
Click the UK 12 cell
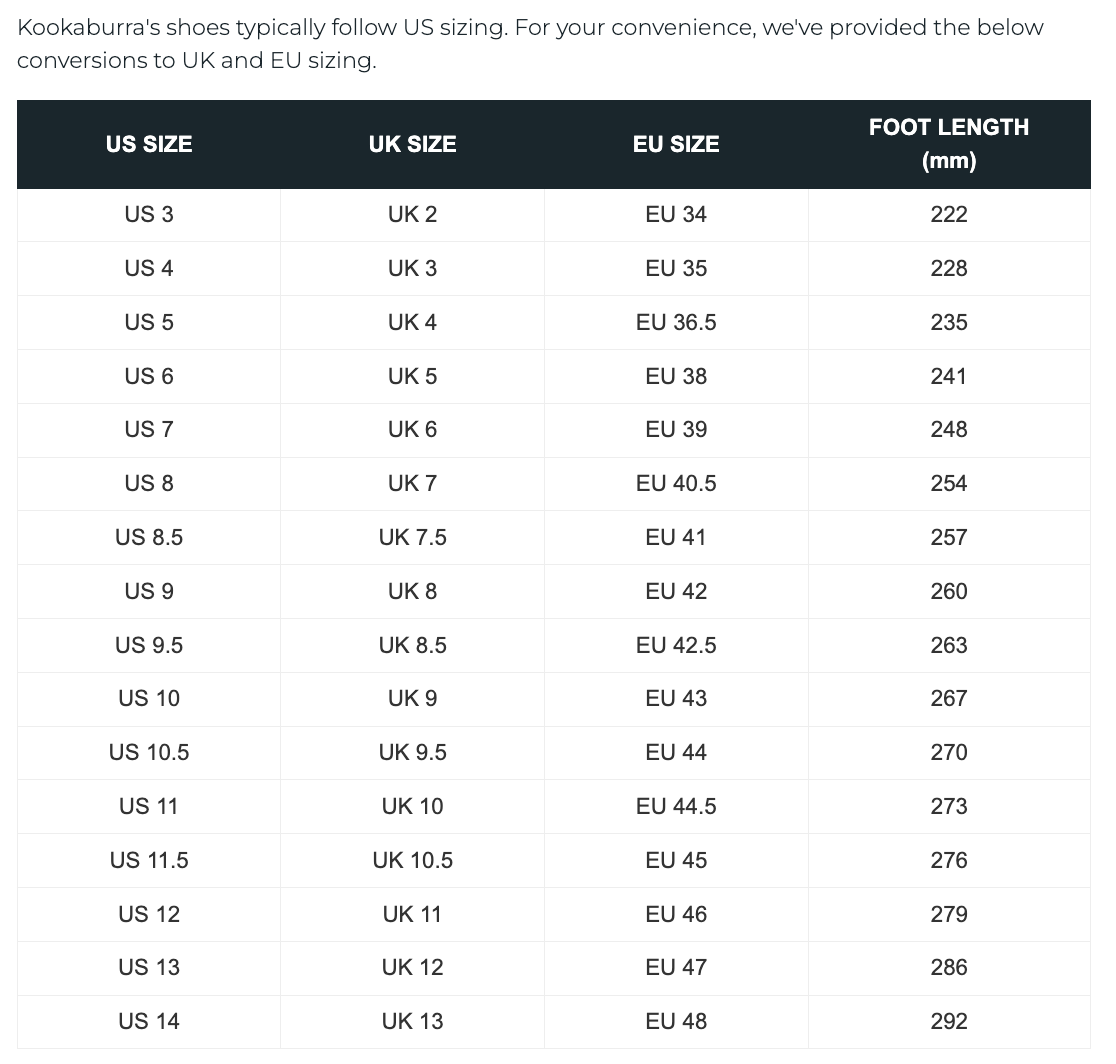pos(412,967)
